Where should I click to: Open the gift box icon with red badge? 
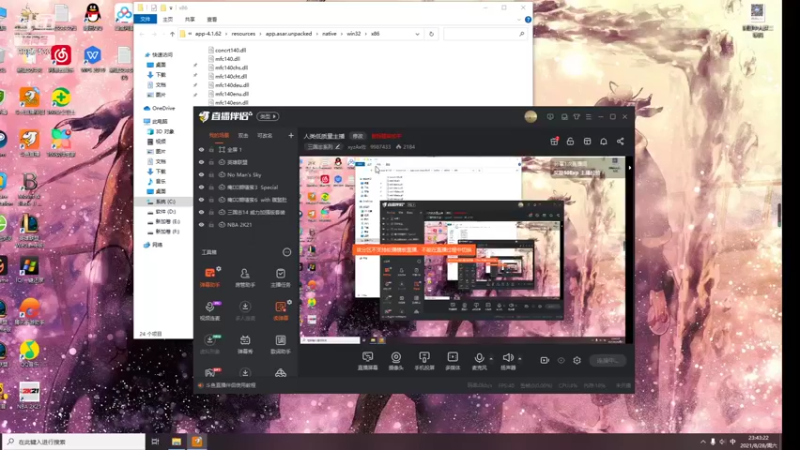(x=554, y=141)
